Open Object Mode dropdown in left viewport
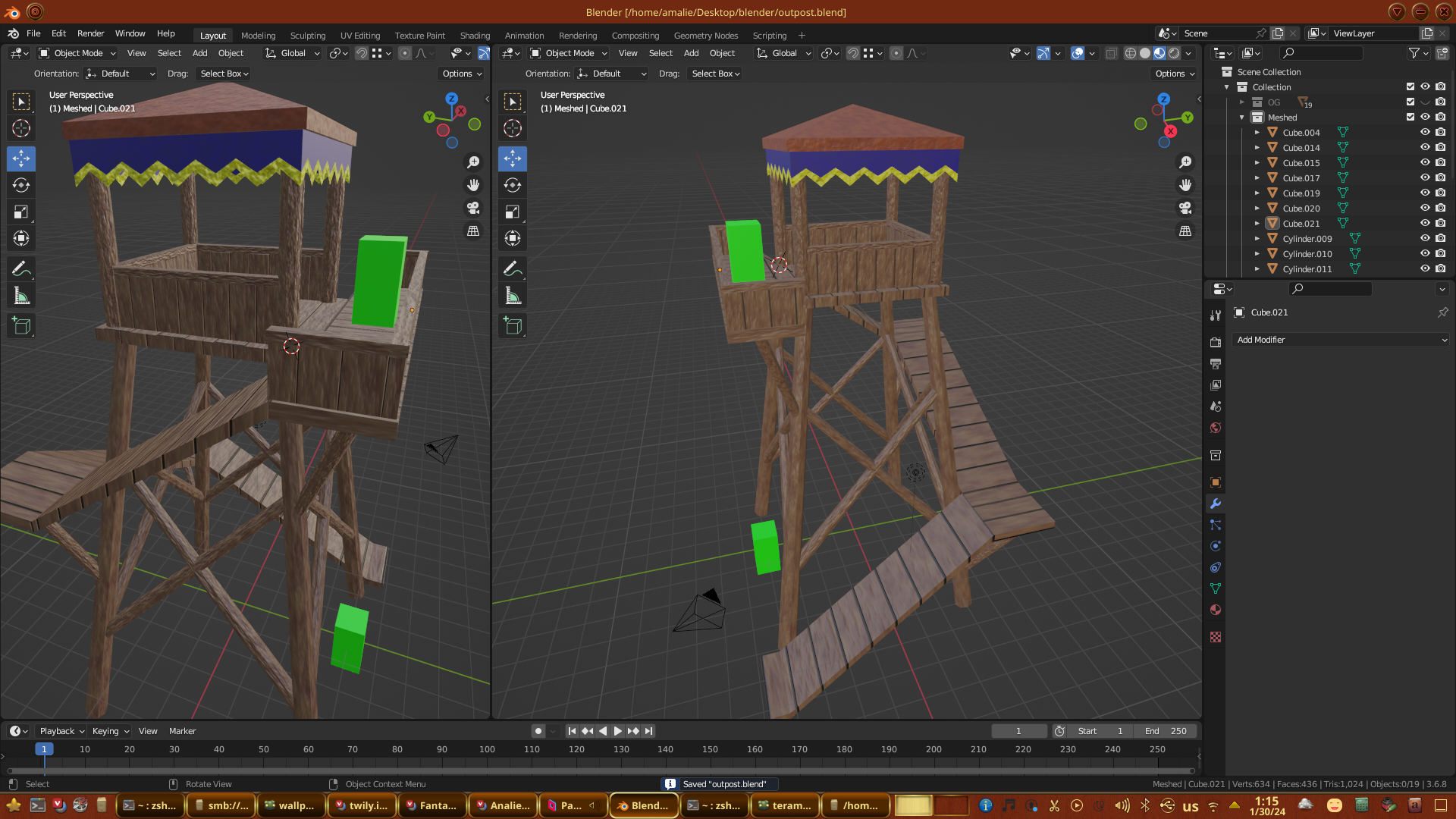Screen dimensions: 1456x819 [x=77, y=53]
